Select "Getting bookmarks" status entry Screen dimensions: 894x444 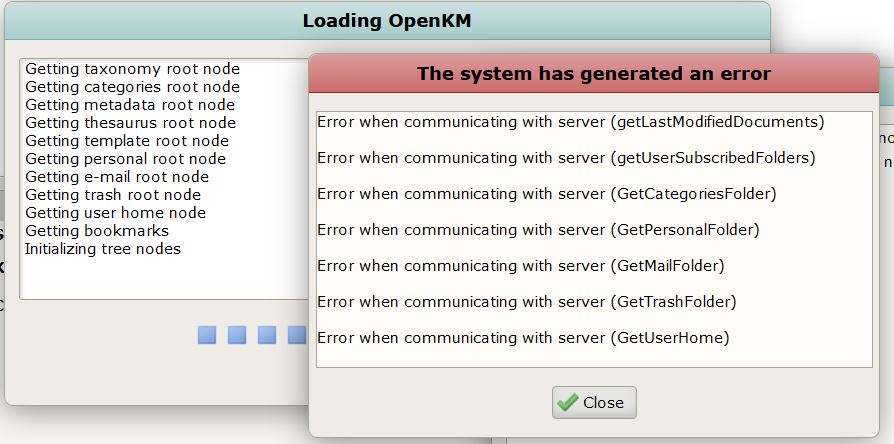tap(97, 231)
